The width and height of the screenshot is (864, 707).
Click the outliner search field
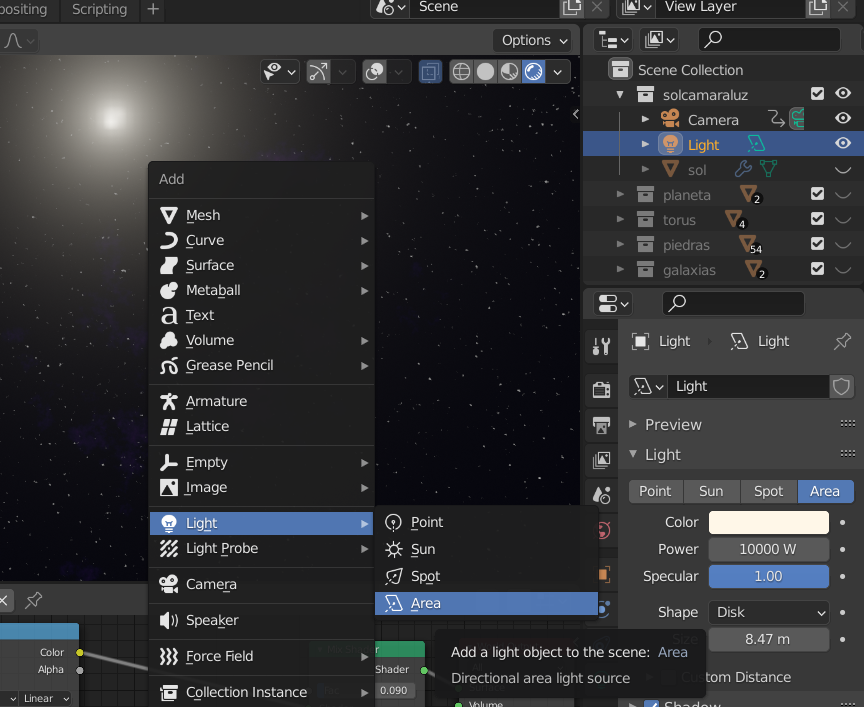click(769, 40)
